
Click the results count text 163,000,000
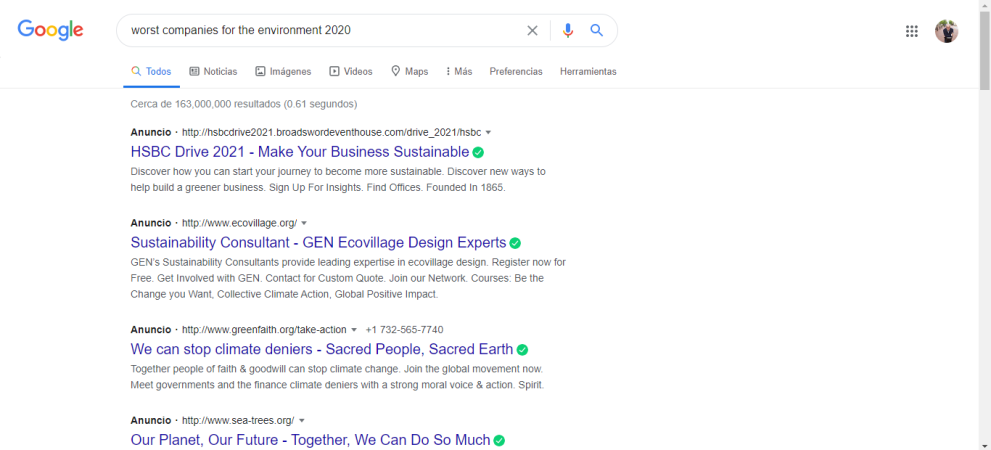[246, 104]
